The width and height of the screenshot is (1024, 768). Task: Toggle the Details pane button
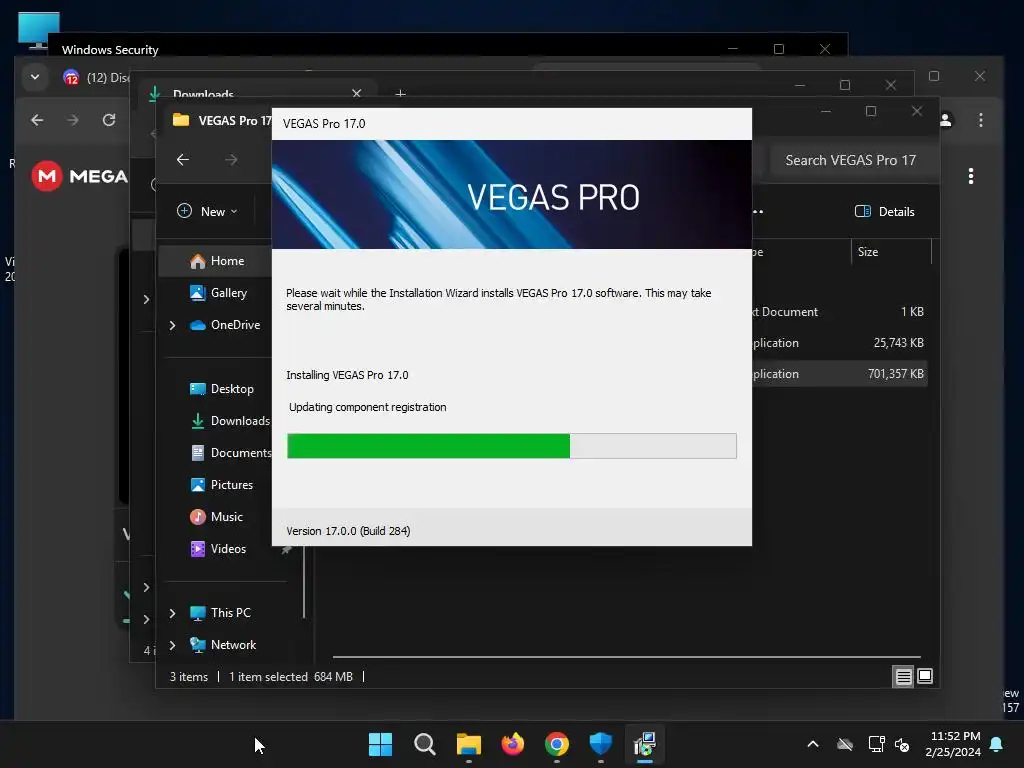point(885,211)
